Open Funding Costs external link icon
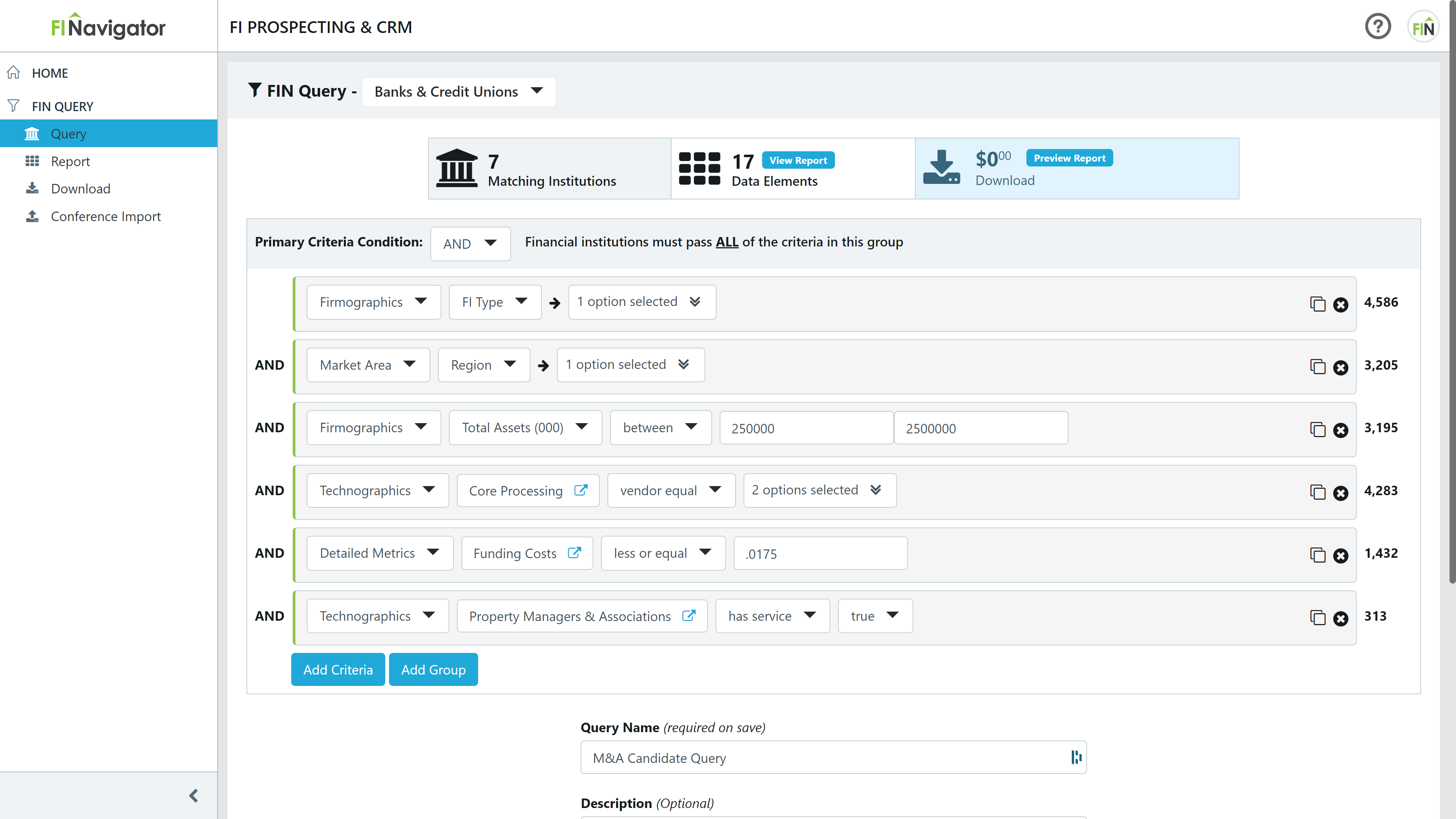Viewport: 1456px width, 819px height. 574,552
